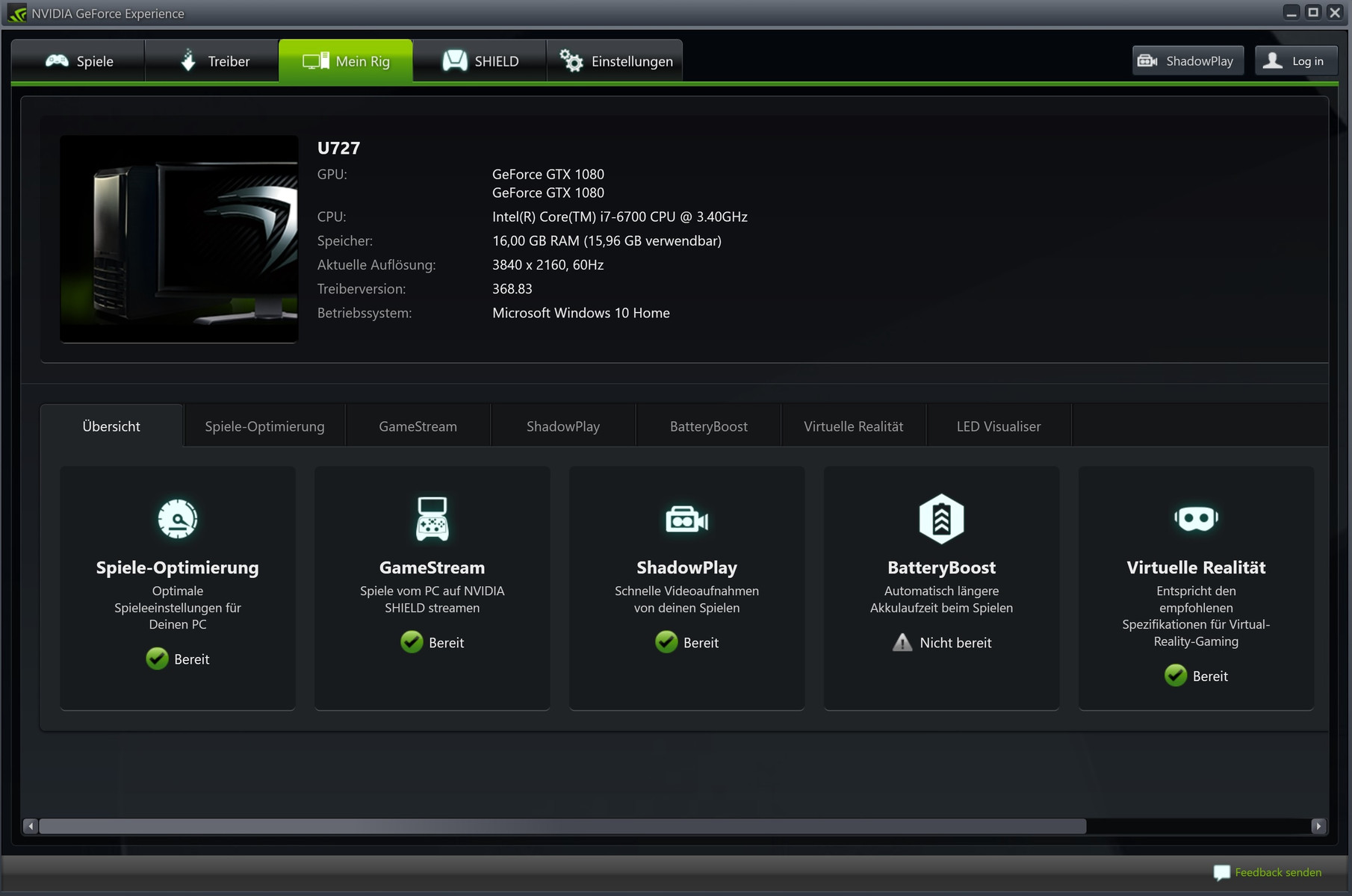
Task: Click the Spiele-Optimierung card title
Action: (x=178, y=567)
